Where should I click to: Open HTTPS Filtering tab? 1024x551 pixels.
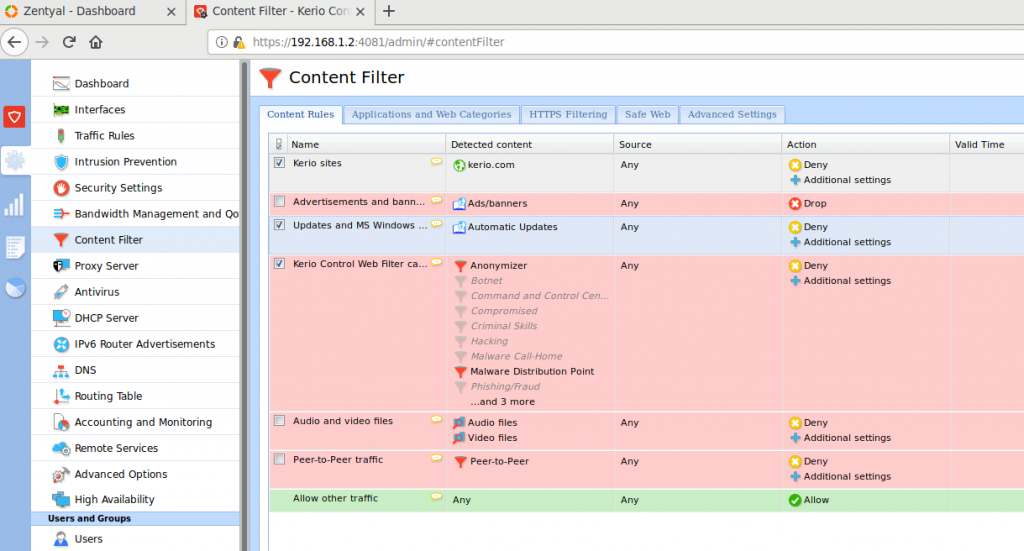point(568,114)
